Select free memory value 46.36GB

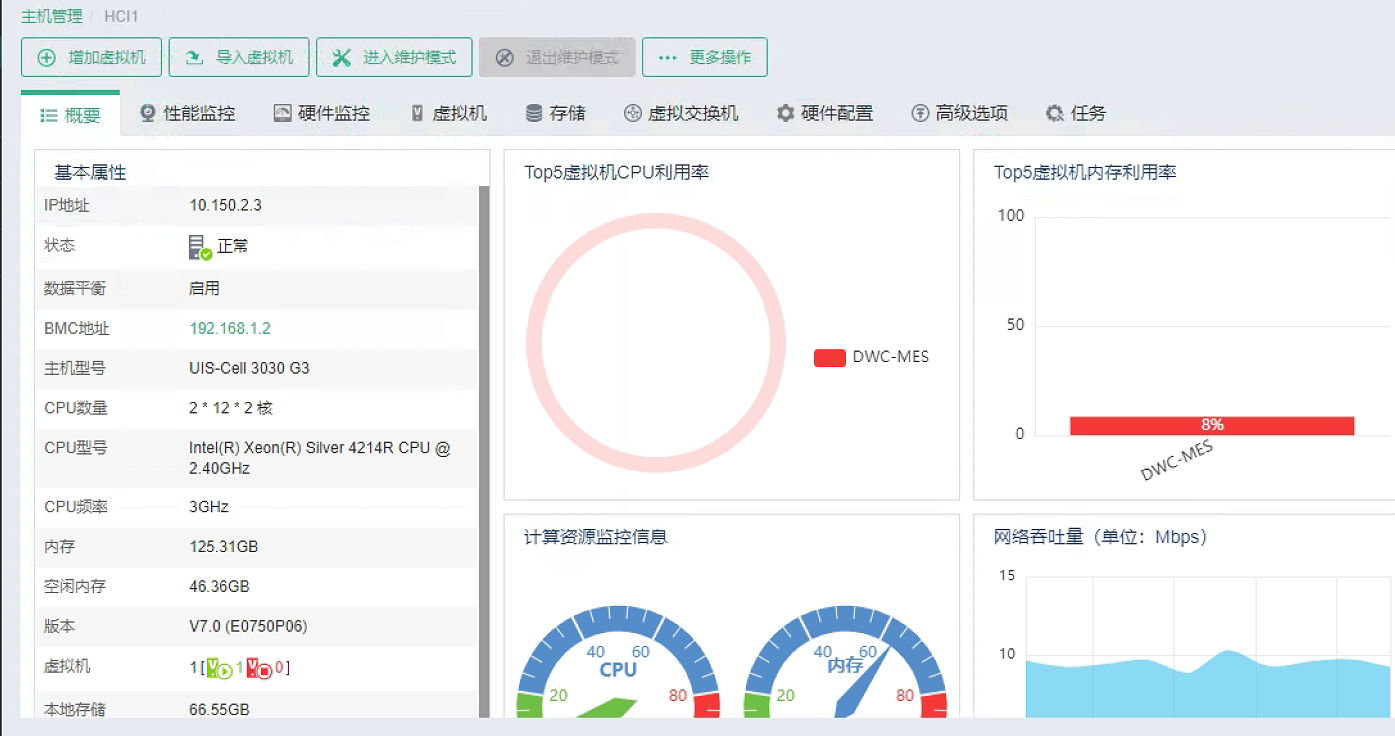click(219, 586)
